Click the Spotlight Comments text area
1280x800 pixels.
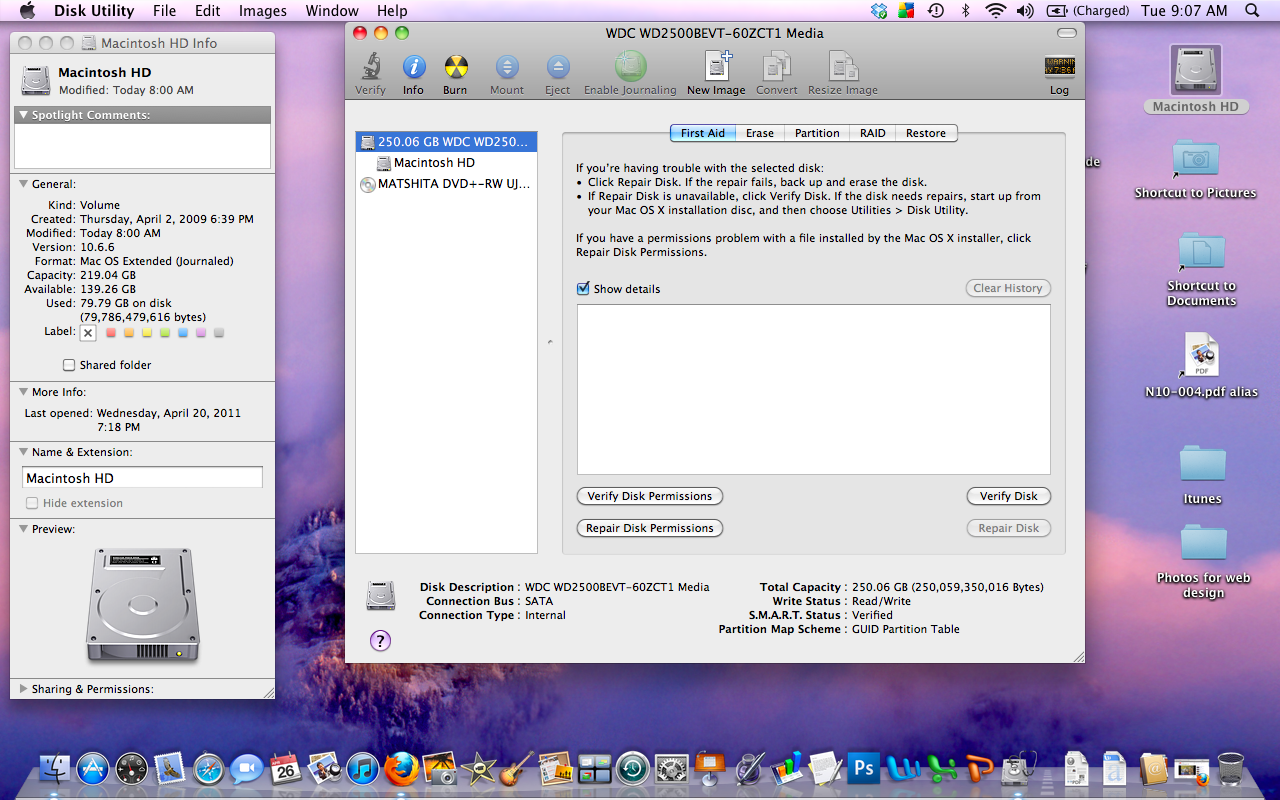coord(142,146)
